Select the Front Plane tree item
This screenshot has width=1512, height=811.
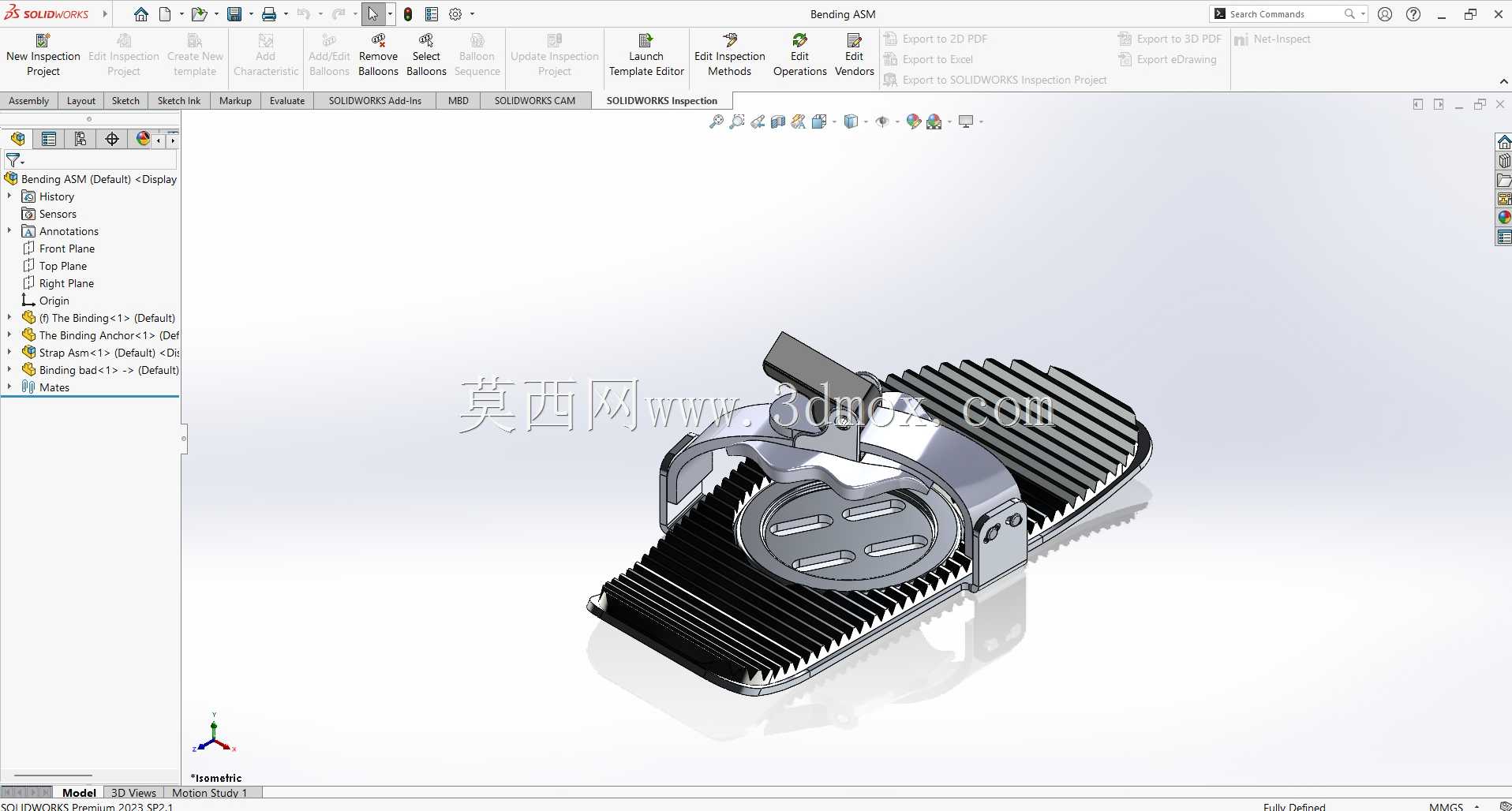click(67, 249)
